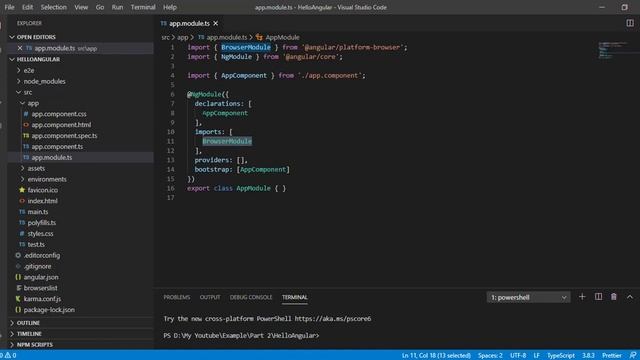
Task: Kill terminal with the trash icon
Action: click(x=613, y=297)
